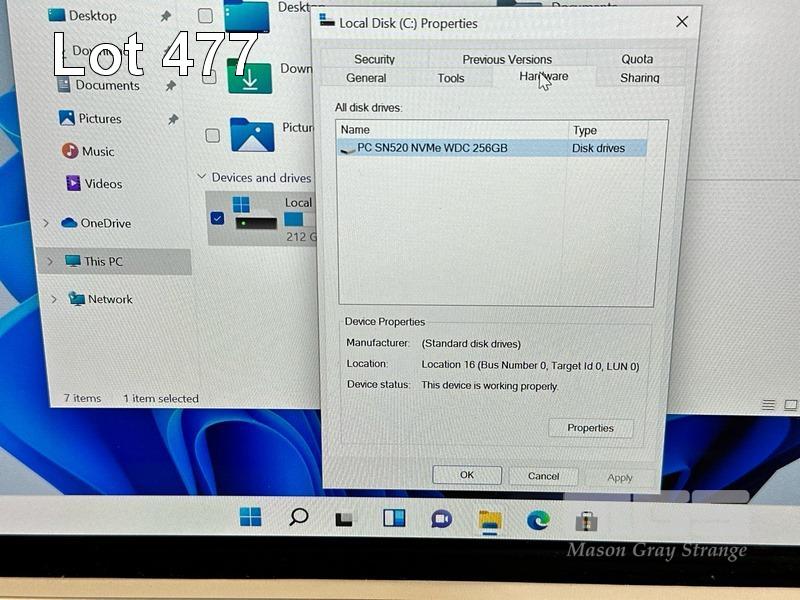Screen dimensions: 800x600
Task: Expand the Network tree node
Action: pyautogui.click(x=54, y=299)
